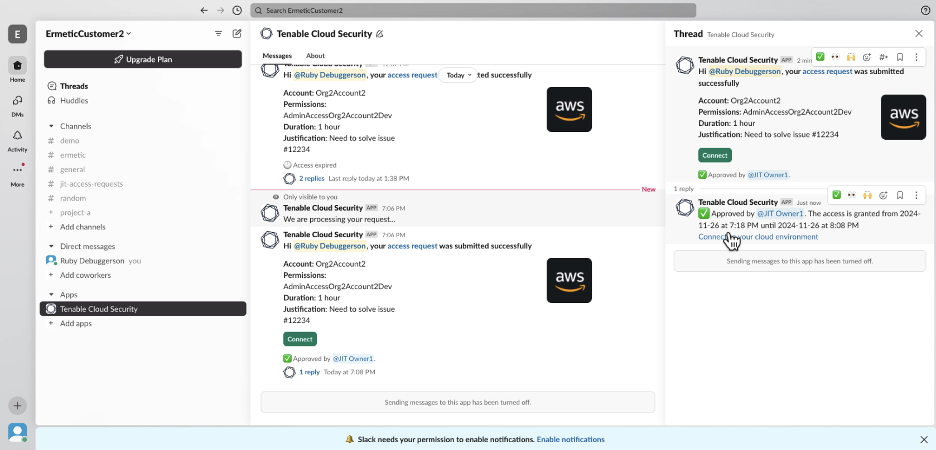Click @JIT Owner1 mention in thread reply

(x=780, y=214)
